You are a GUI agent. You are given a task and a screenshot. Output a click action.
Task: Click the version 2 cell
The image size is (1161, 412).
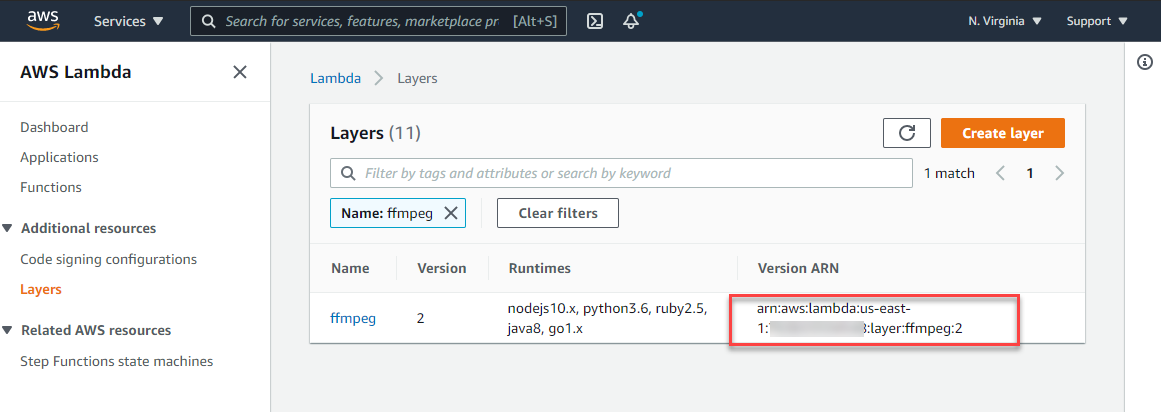tap(421, 319)
